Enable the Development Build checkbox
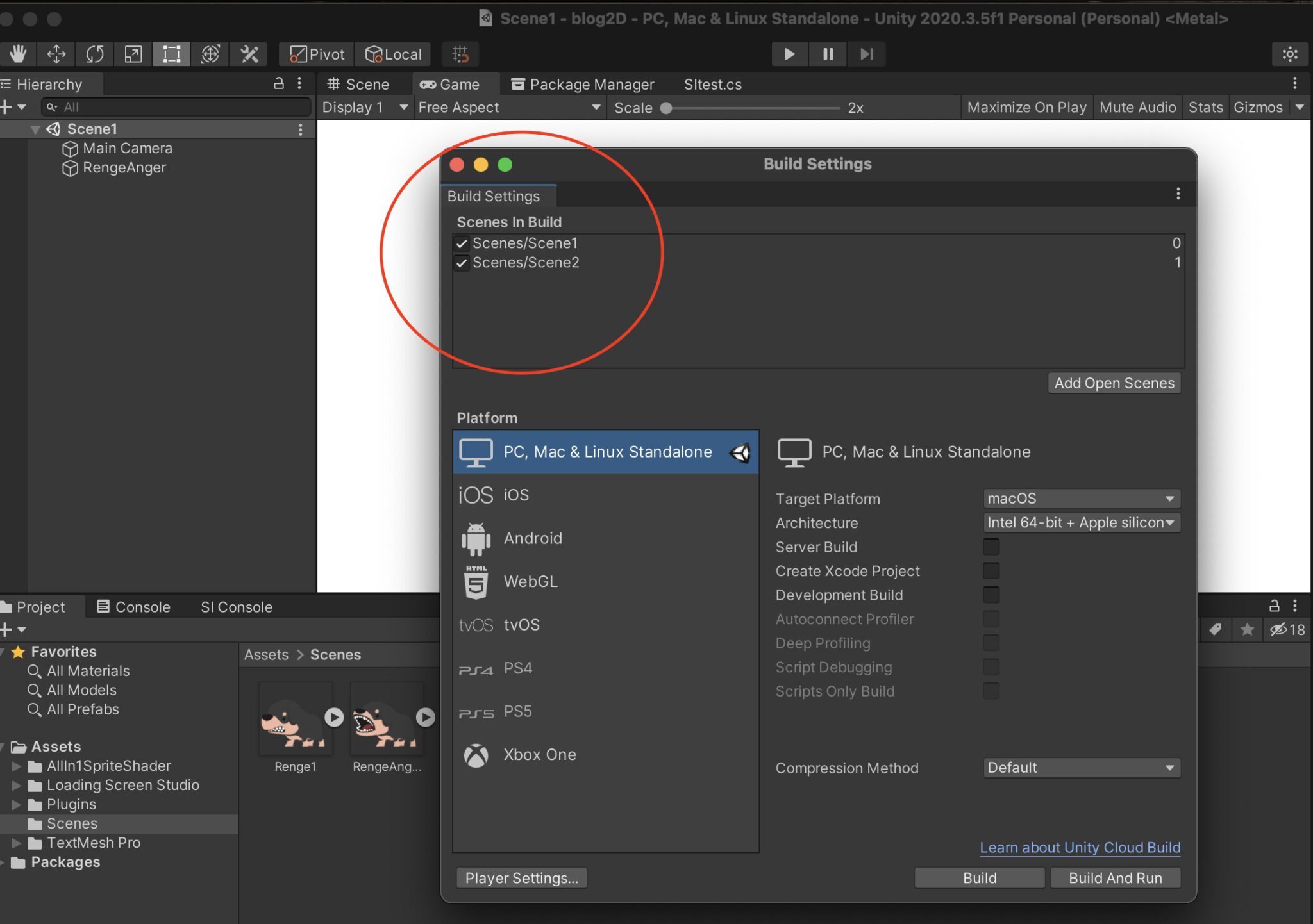1313x924 pixels. 991,595
